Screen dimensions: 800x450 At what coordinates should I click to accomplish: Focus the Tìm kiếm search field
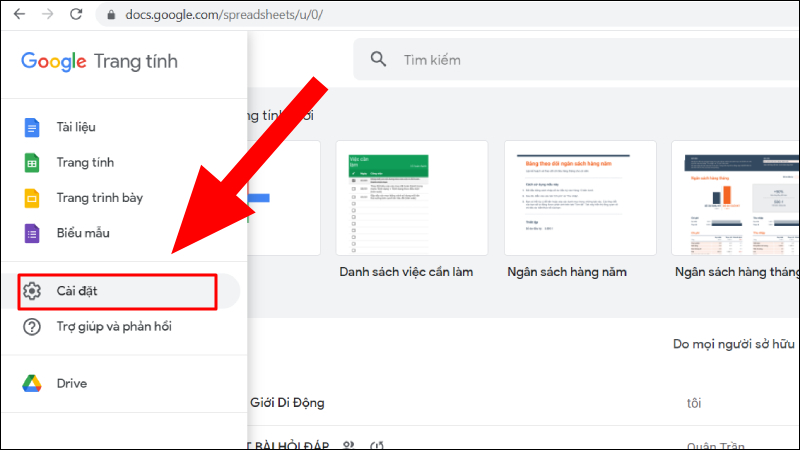[577, 60]
